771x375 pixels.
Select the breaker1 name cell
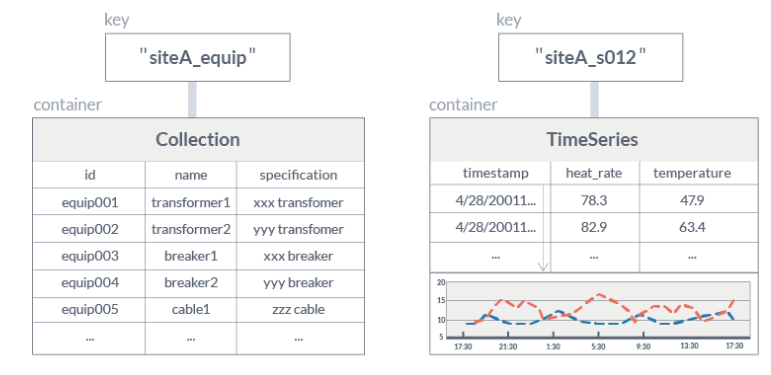pos(191,256)
